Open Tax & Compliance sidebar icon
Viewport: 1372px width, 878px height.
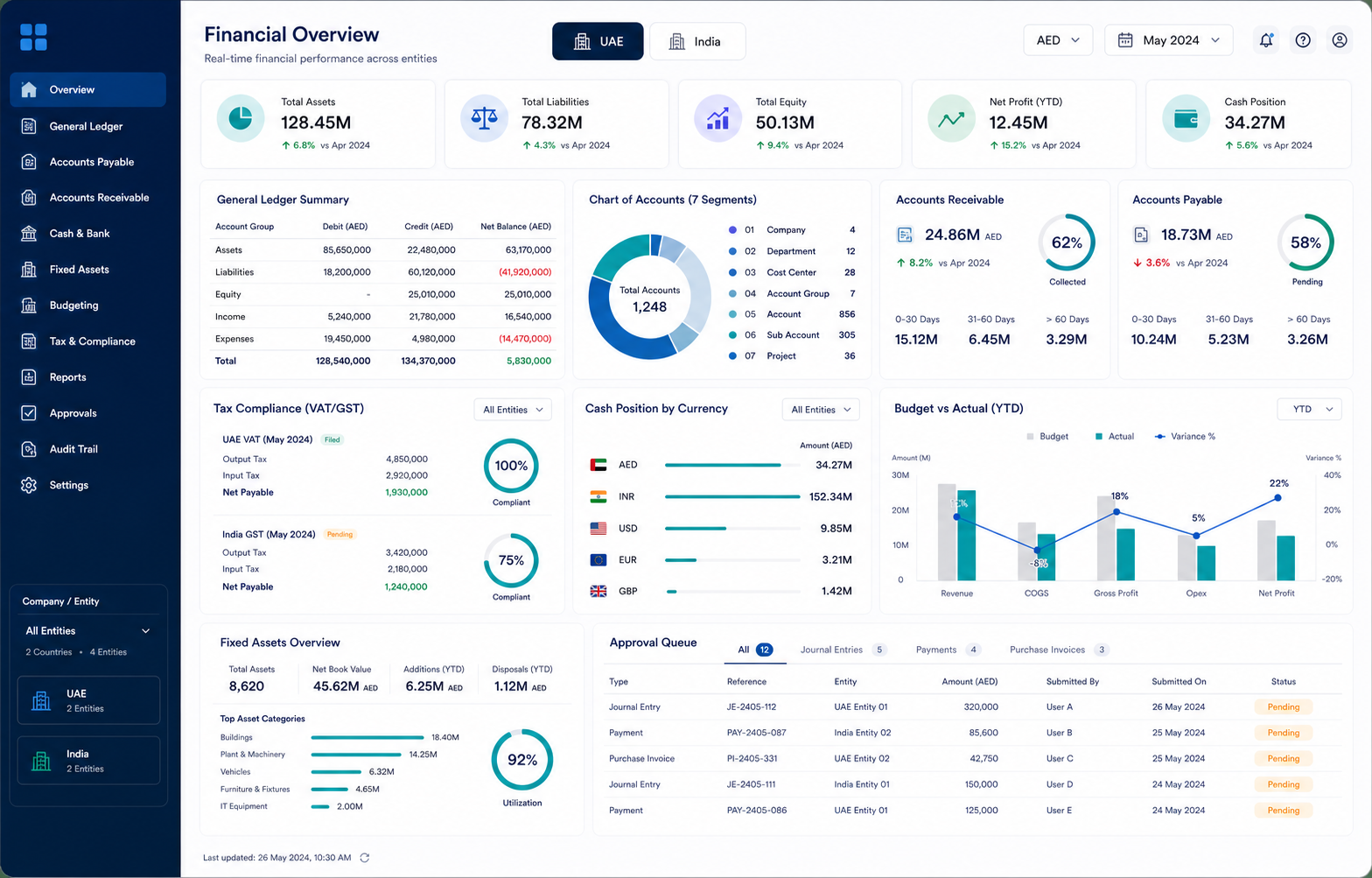tap(29, 341)
